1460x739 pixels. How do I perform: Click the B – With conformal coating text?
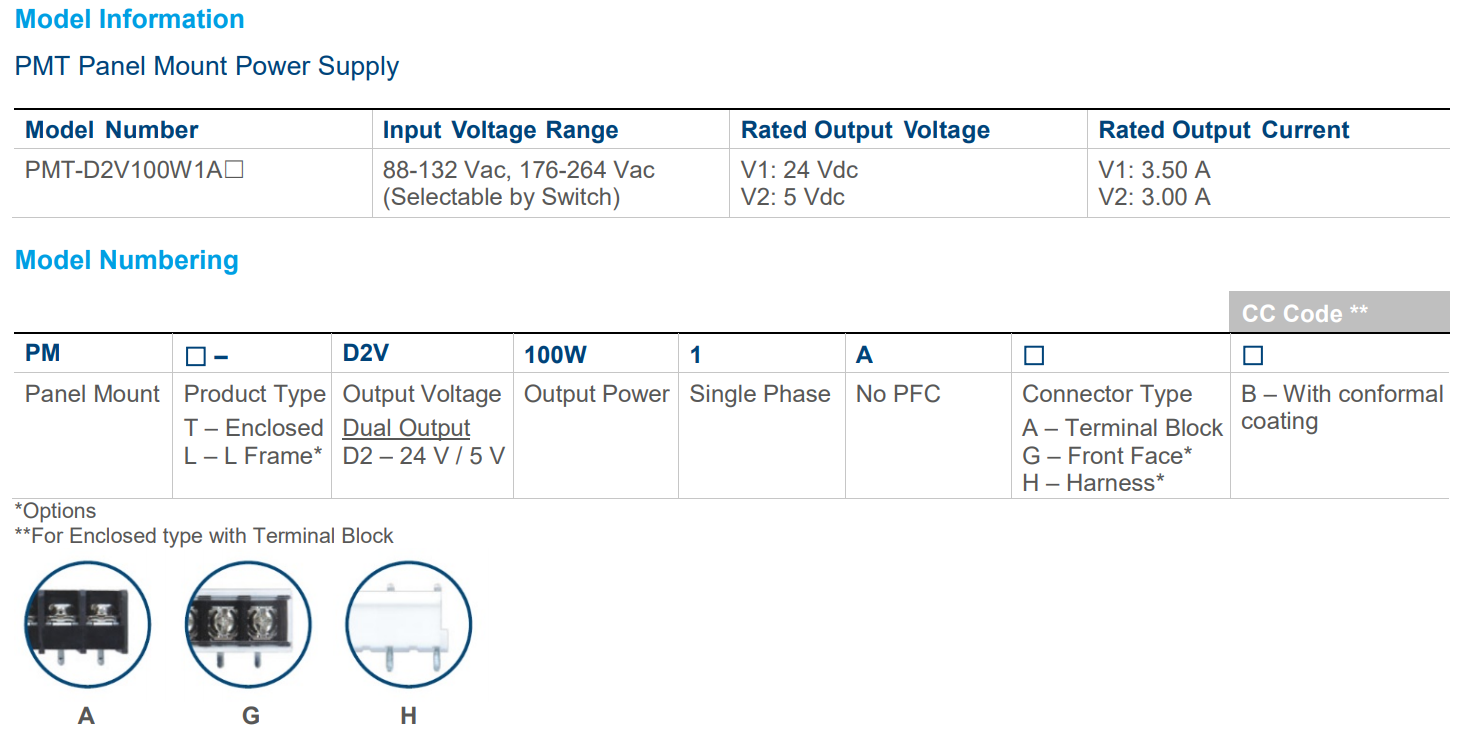click(1341, 407)
